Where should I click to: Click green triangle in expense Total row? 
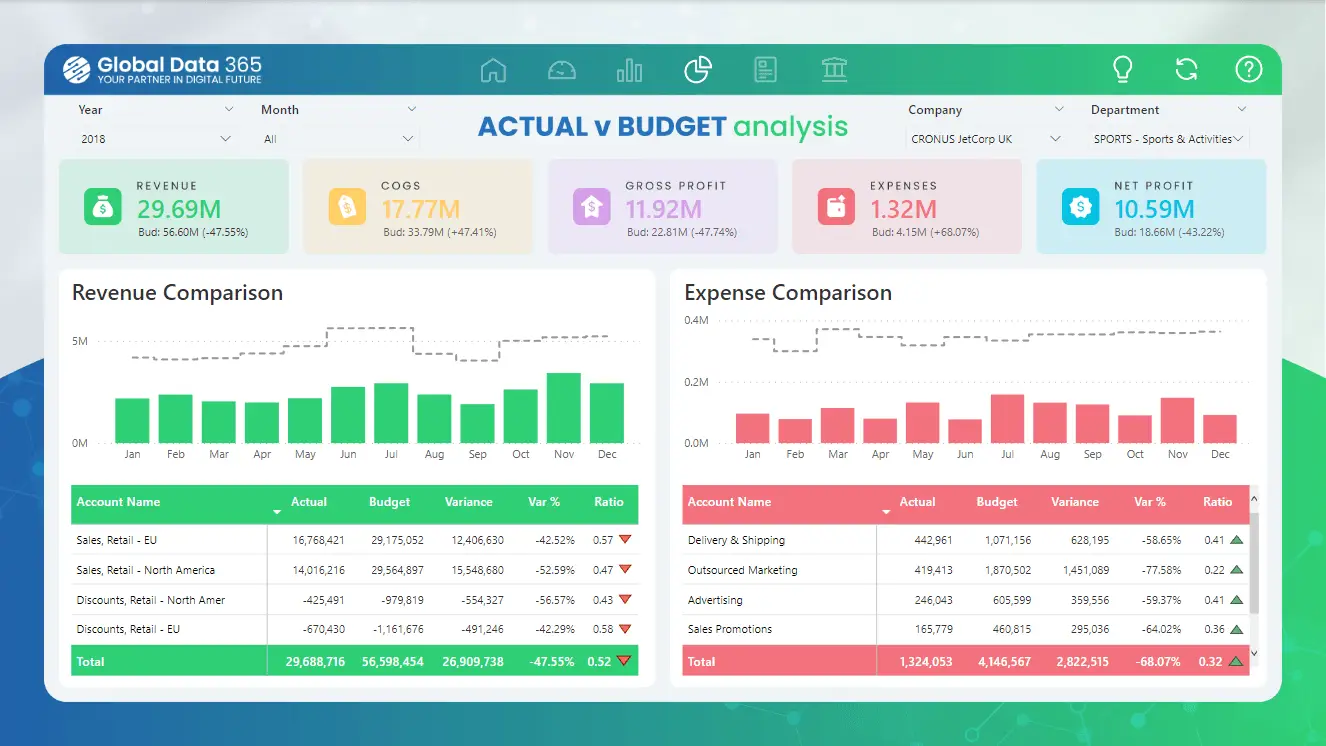pos(1236,661)
